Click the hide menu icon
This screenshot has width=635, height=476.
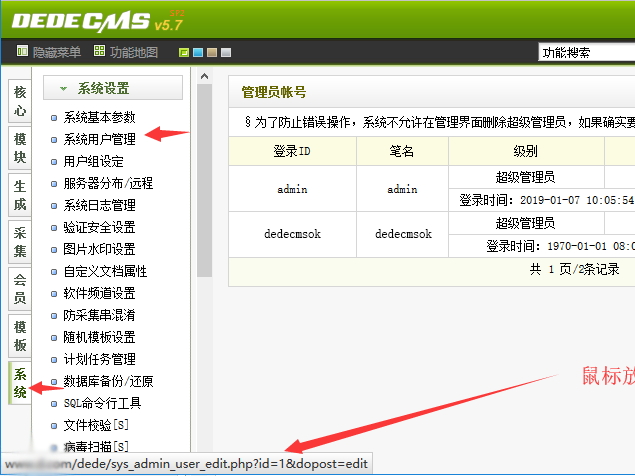[22, 51]
